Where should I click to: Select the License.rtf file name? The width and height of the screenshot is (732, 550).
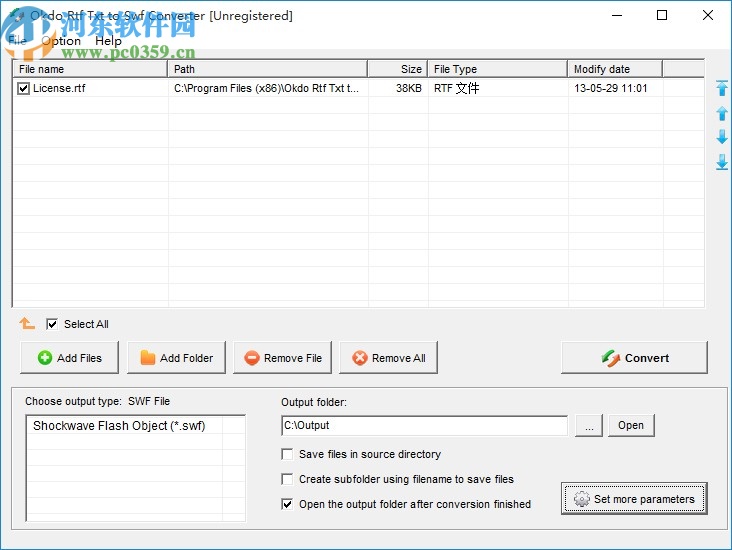click(x=59, y=88)
